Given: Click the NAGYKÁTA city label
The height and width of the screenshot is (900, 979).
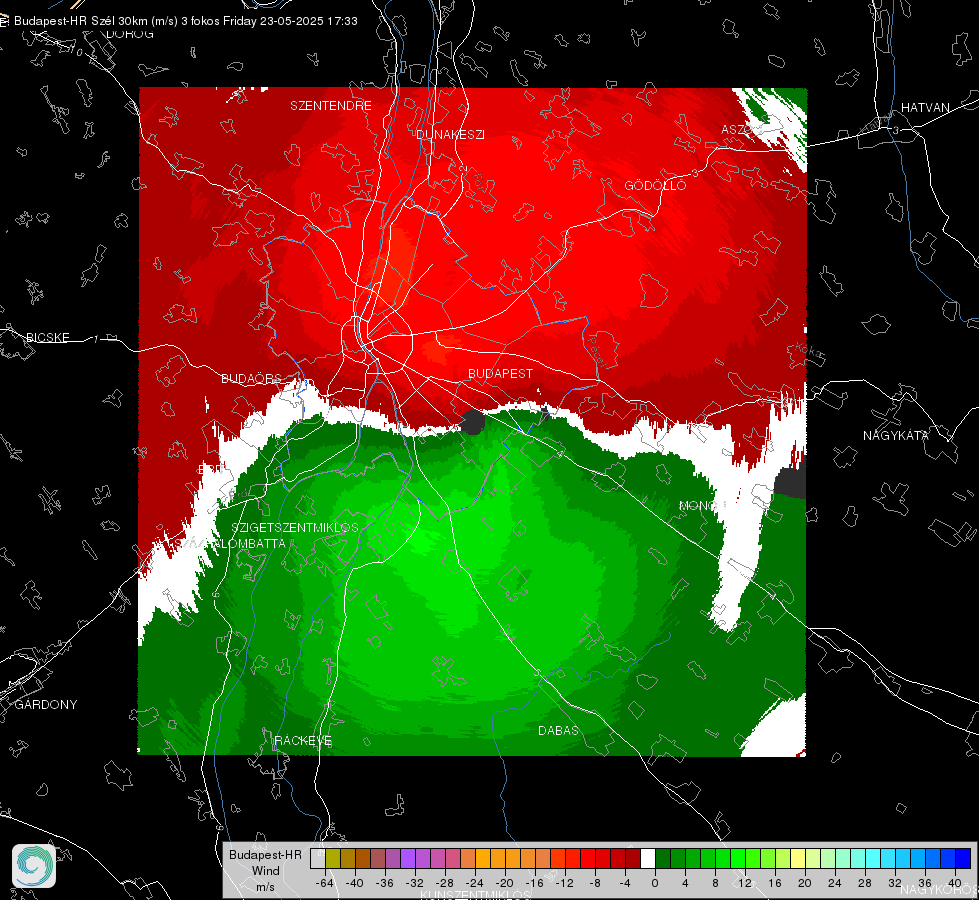Looking at the screenshot, I should [x=895, y=436].
